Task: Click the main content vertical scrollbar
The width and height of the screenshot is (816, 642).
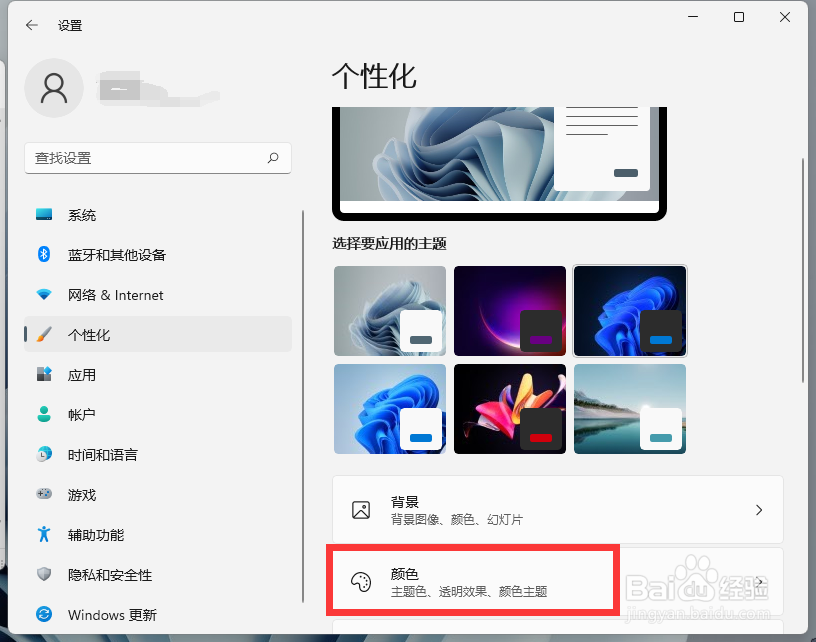Action: [802, 271]
